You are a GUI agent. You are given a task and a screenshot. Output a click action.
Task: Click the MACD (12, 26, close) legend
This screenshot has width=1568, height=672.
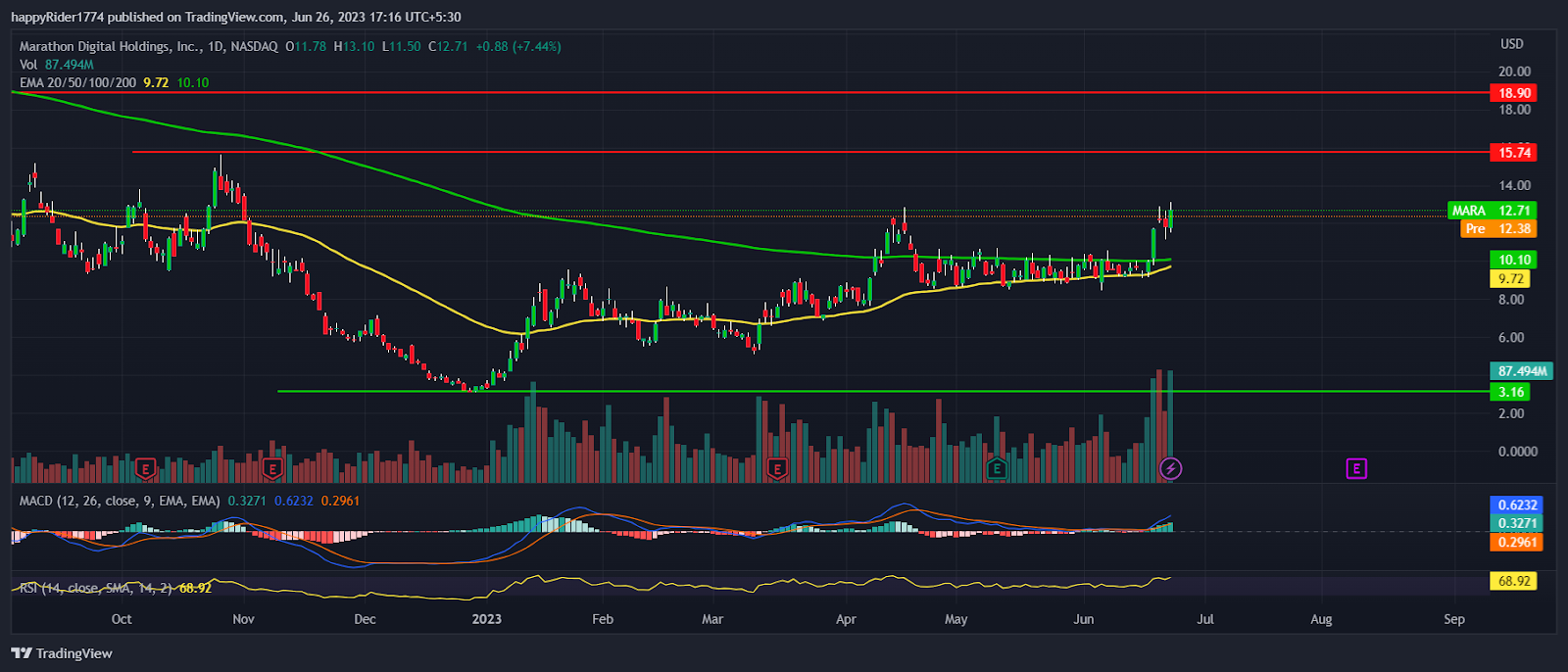[120, 501]
